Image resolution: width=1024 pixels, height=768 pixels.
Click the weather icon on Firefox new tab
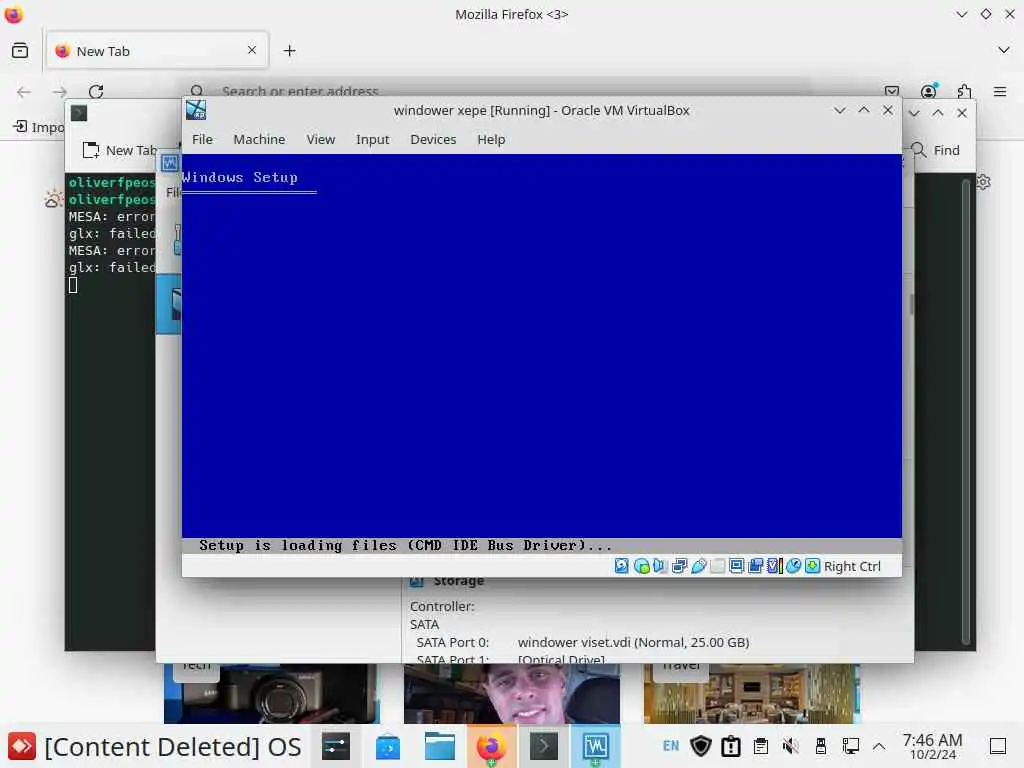[x=54, y=199]
